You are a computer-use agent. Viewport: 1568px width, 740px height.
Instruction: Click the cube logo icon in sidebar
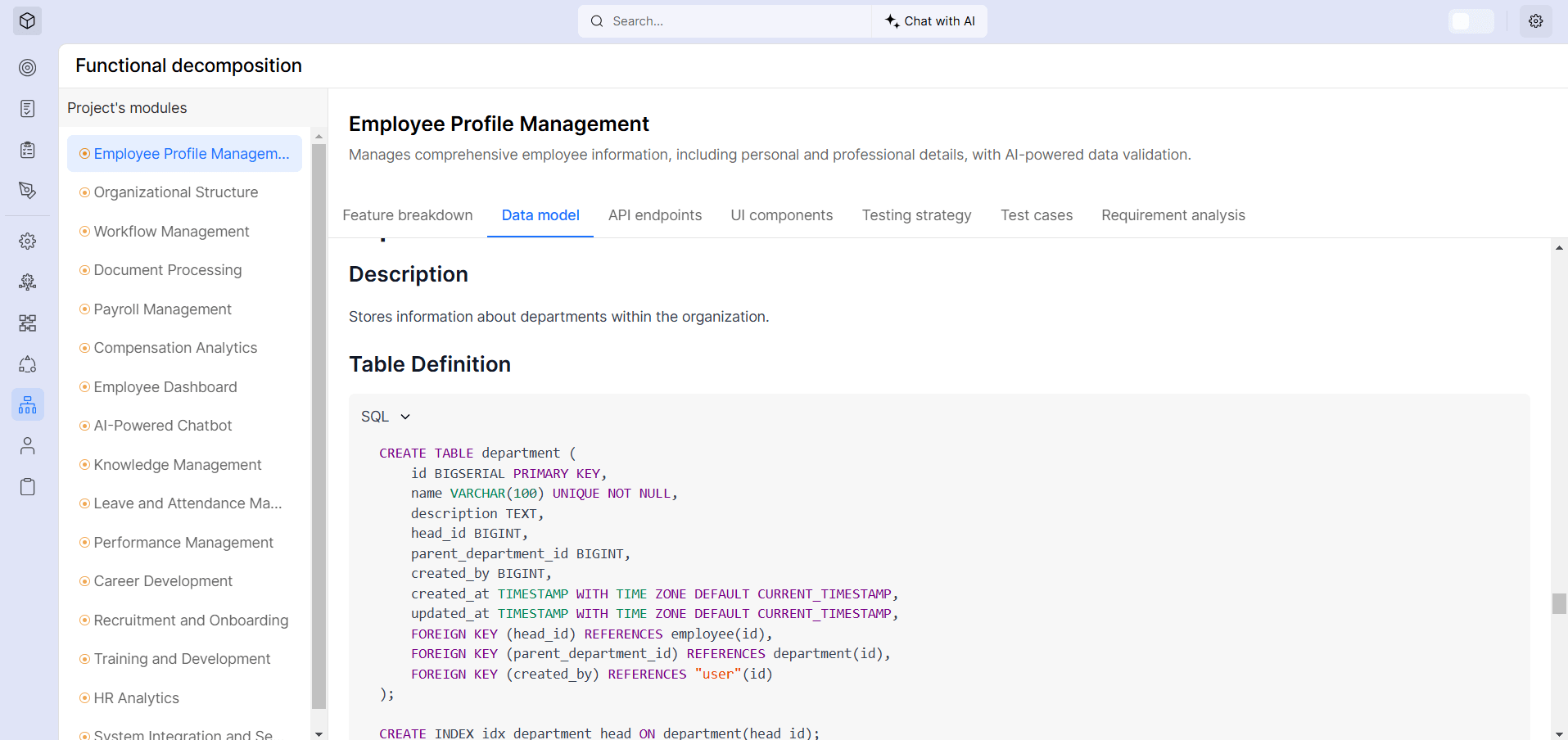tap(27, 21)
